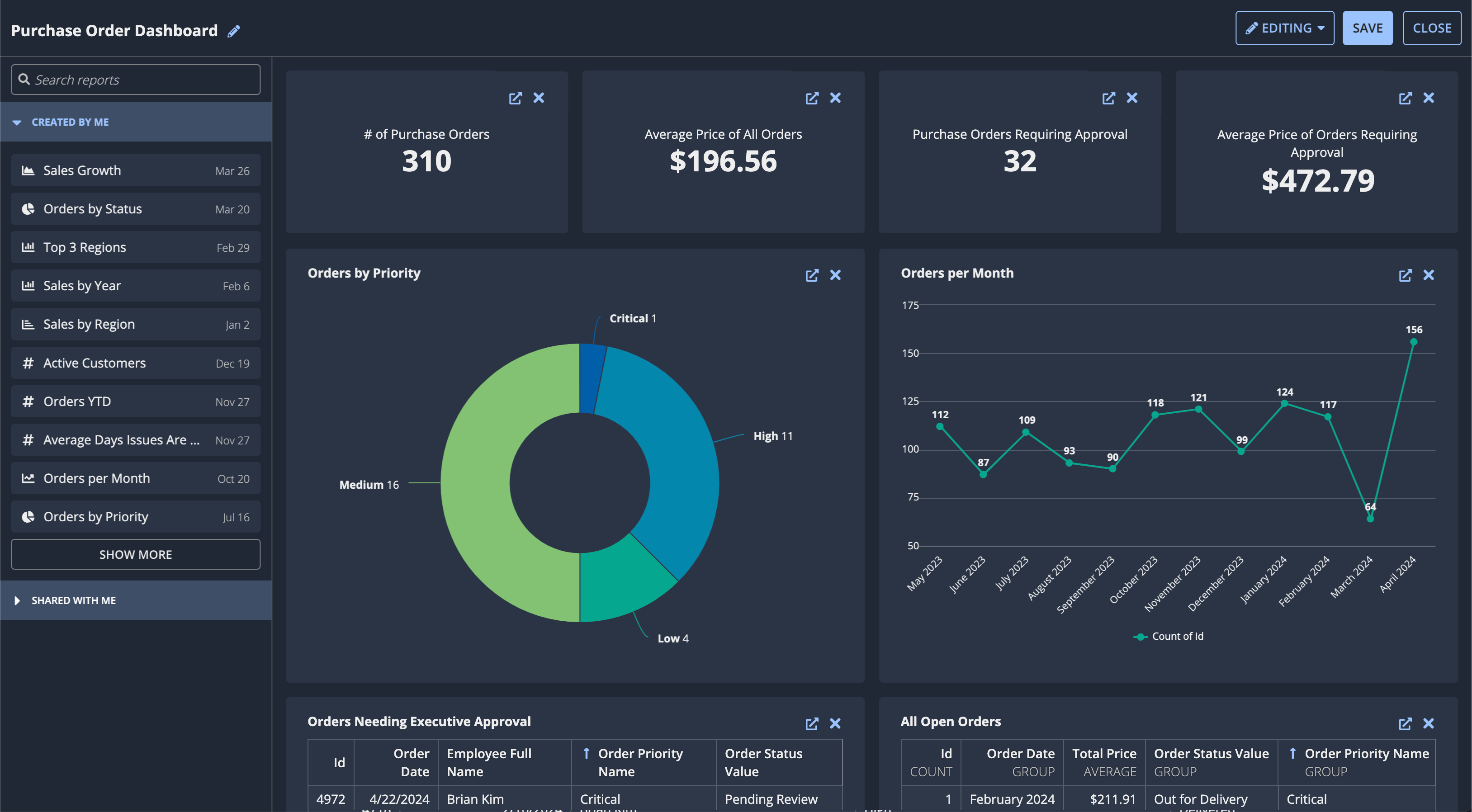Click the $211.91 total price cell
The height and width of the screenshot is (812, 1472).
click(x=1104, y=799)
